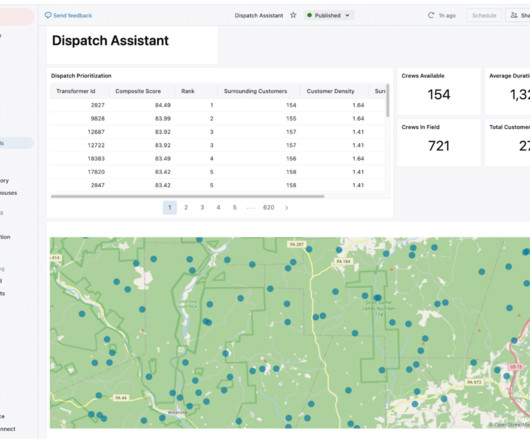Go to page 4 of the table
The width and height of the screenshot is (530, 442).
coord(218,207)
